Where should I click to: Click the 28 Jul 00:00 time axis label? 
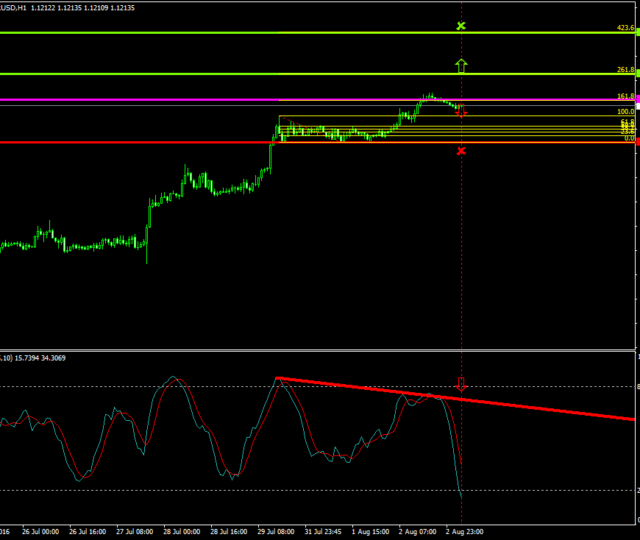(180, 532)
